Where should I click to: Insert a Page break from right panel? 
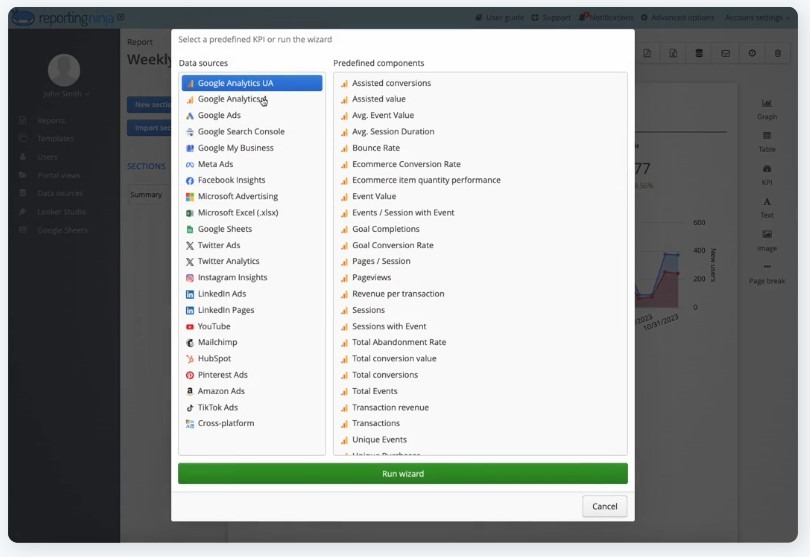(x=767, y=274)
